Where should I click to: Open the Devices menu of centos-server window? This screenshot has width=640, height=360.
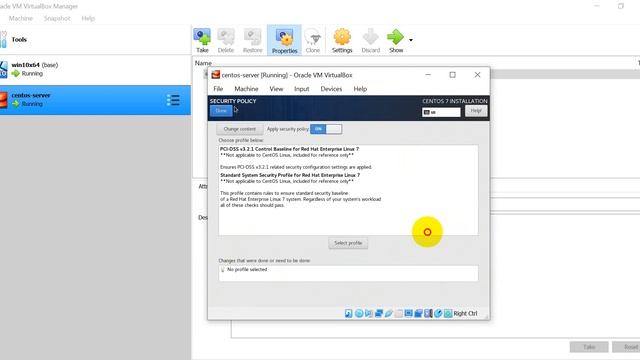click(x=331, y=89)
